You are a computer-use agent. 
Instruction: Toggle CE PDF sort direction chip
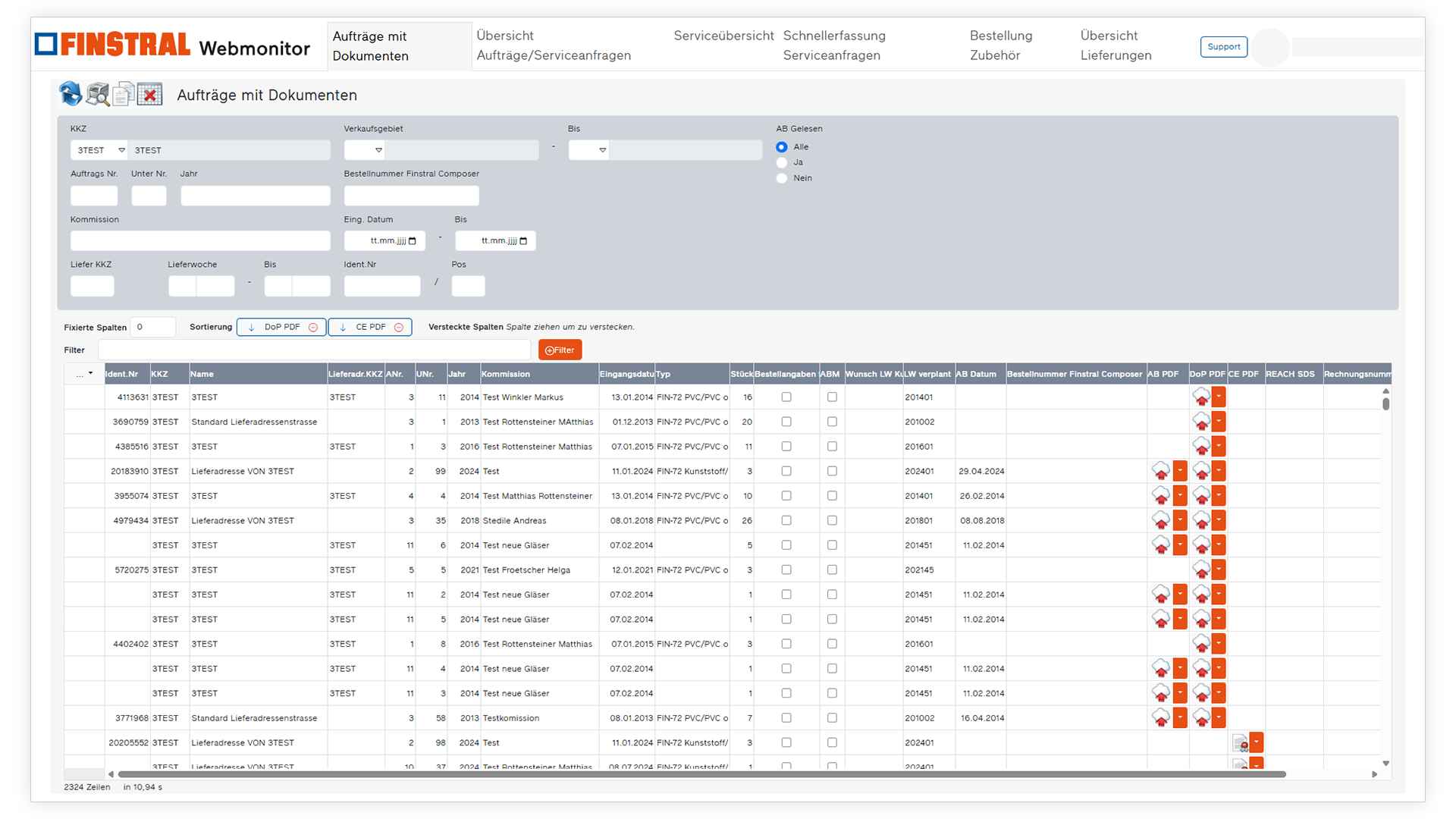click(370, 327)
